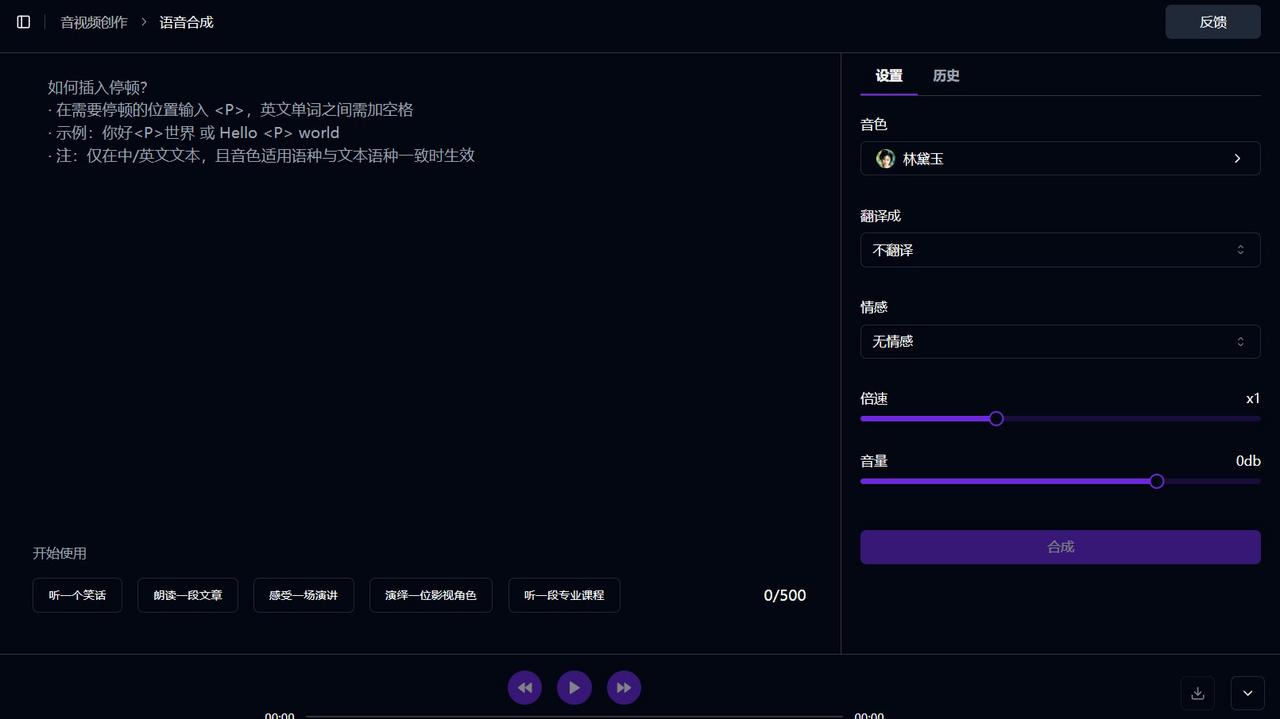Click the 倍速 speed slider handle
This screenshot has height=719, width=1280.
996,419
